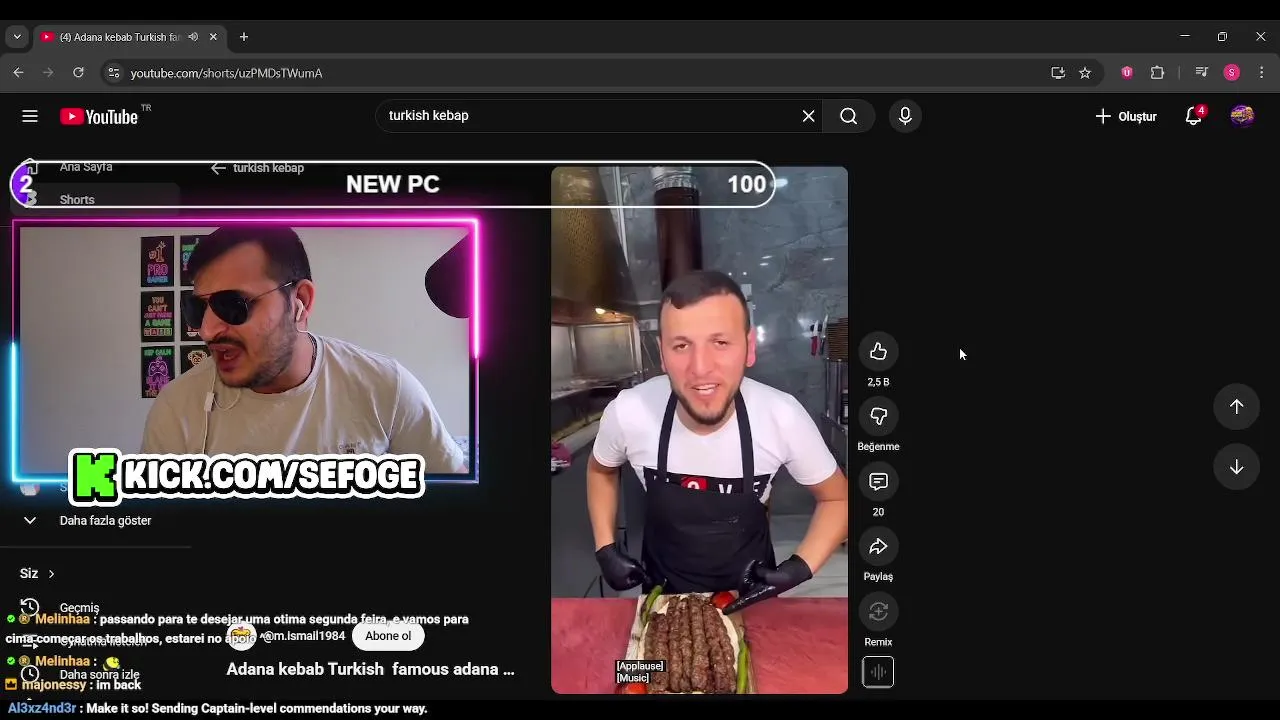Go back in browser history
The width and height of the screenshot is (1280, 720).
(x=18, y=73)
